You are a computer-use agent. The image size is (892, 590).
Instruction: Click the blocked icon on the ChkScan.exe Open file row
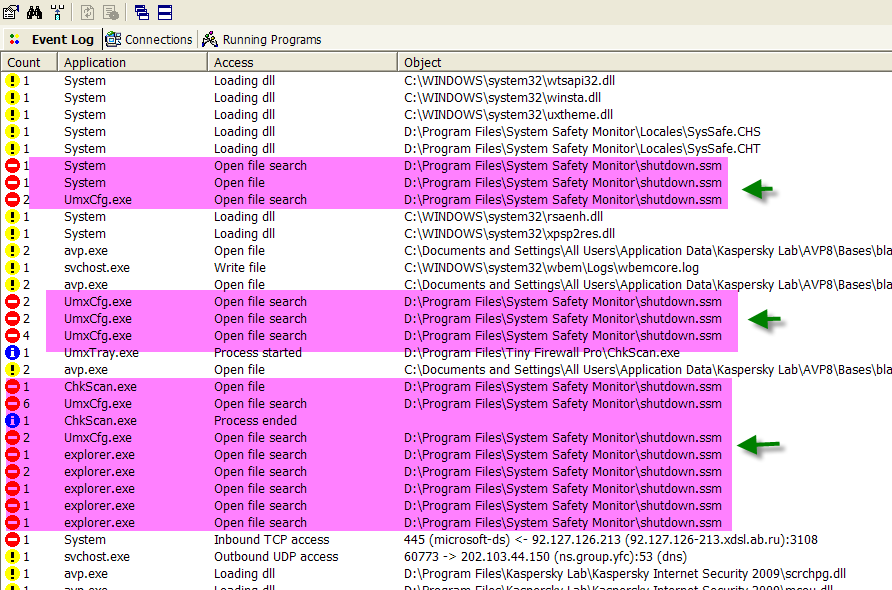coord(12,387)
